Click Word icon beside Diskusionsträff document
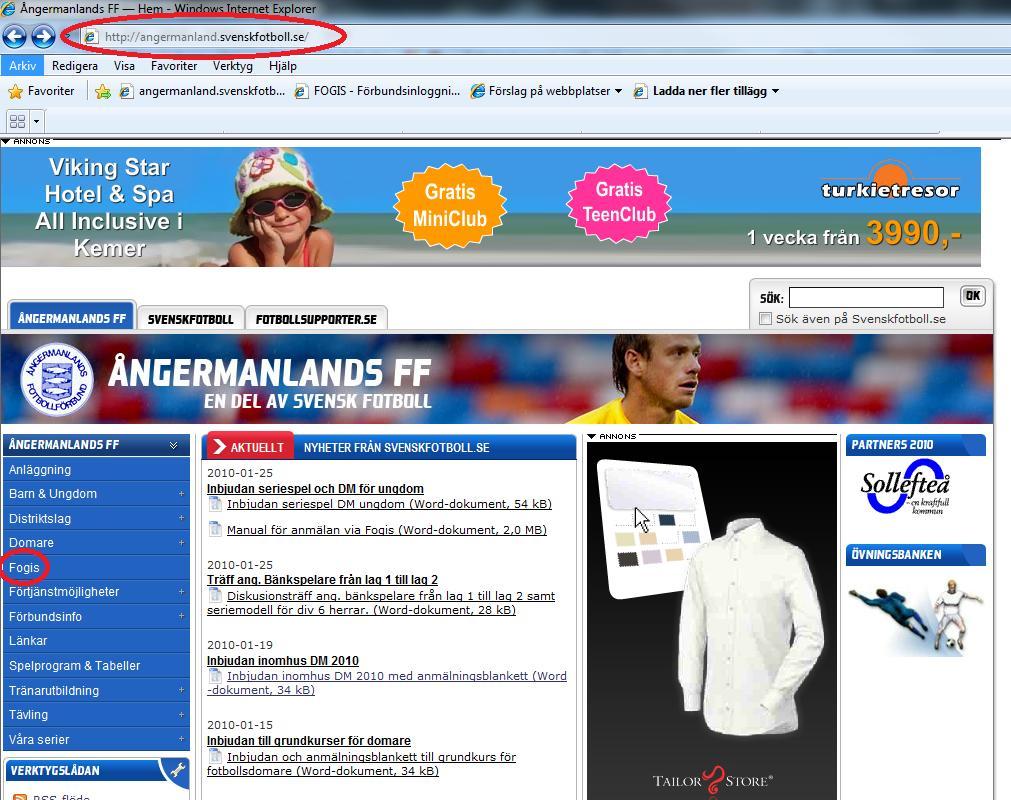This screenshot has height=800, width=1011. (x=215, y=596)
